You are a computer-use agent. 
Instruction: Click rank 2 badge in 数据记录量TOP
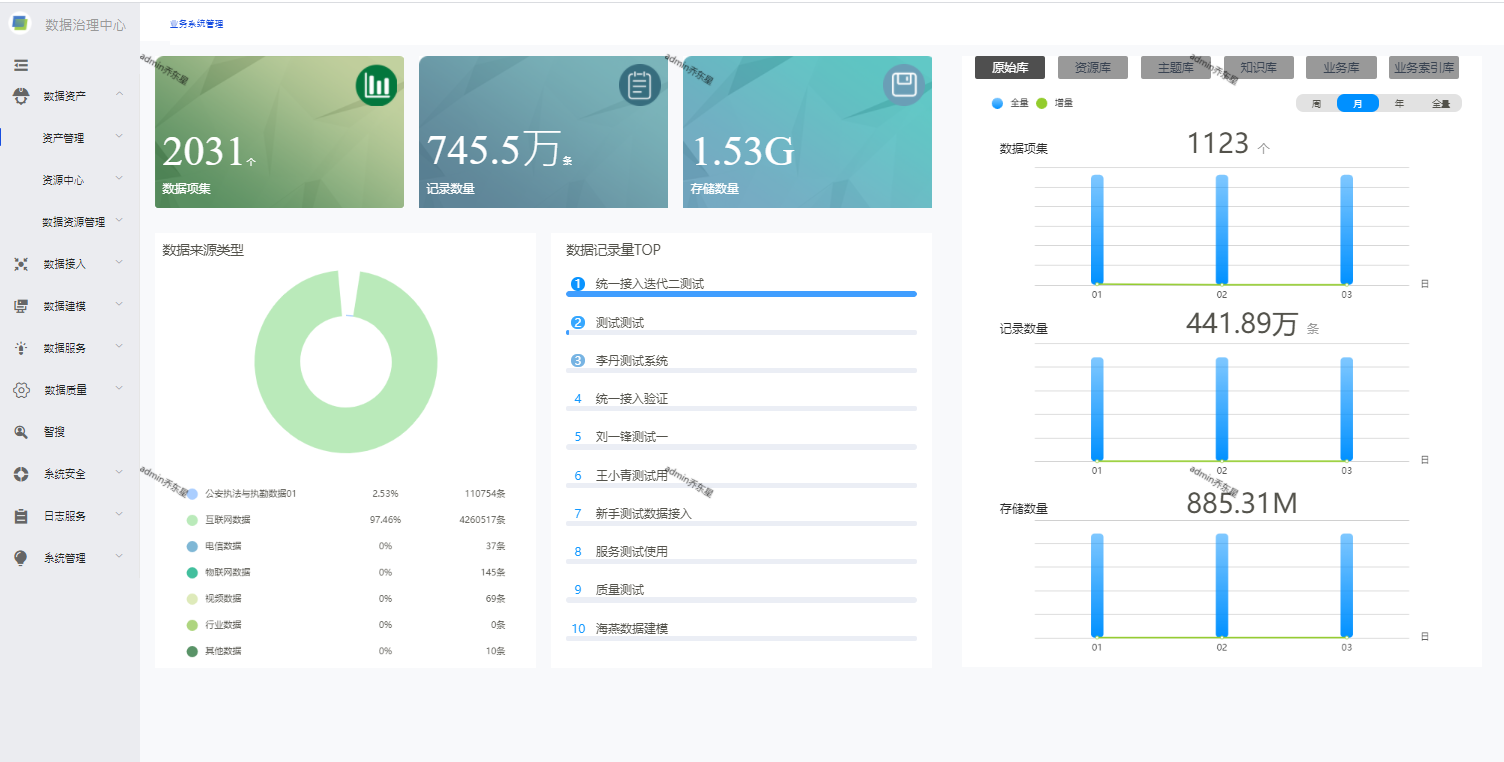(x=577, y=322)
